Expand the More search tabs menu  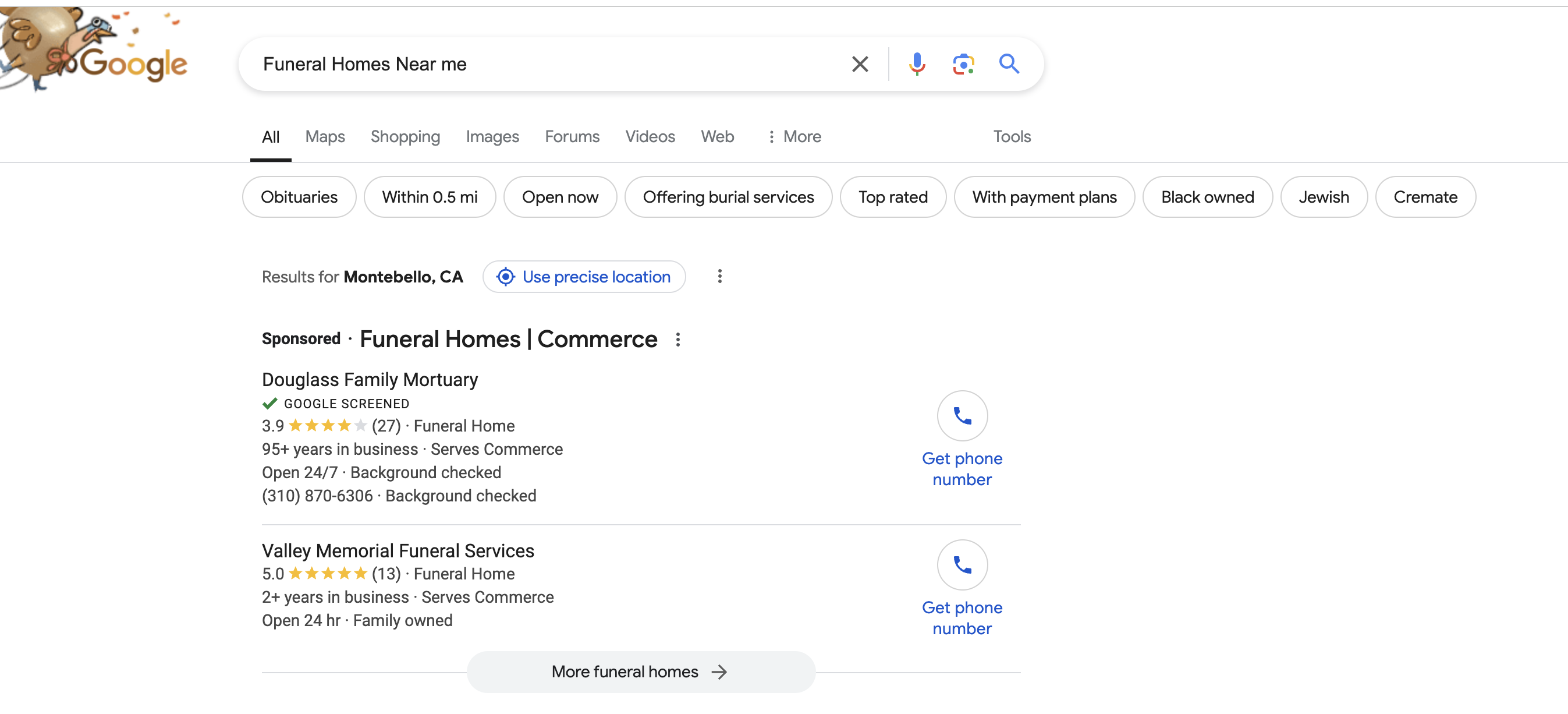pos(794,136)
